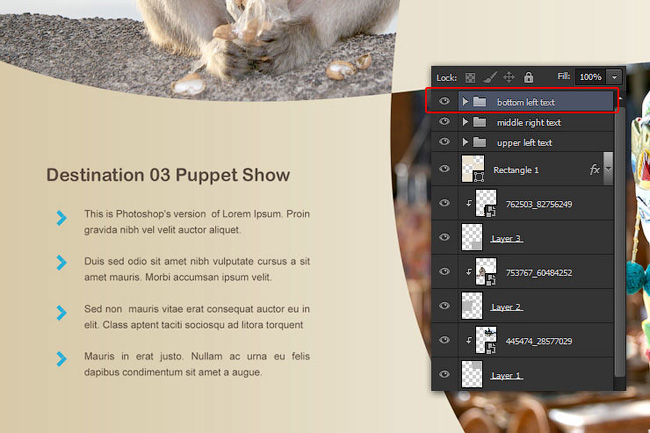
Task: Select the Layer 1 thumbnail
Action: (x=472, y=374)
